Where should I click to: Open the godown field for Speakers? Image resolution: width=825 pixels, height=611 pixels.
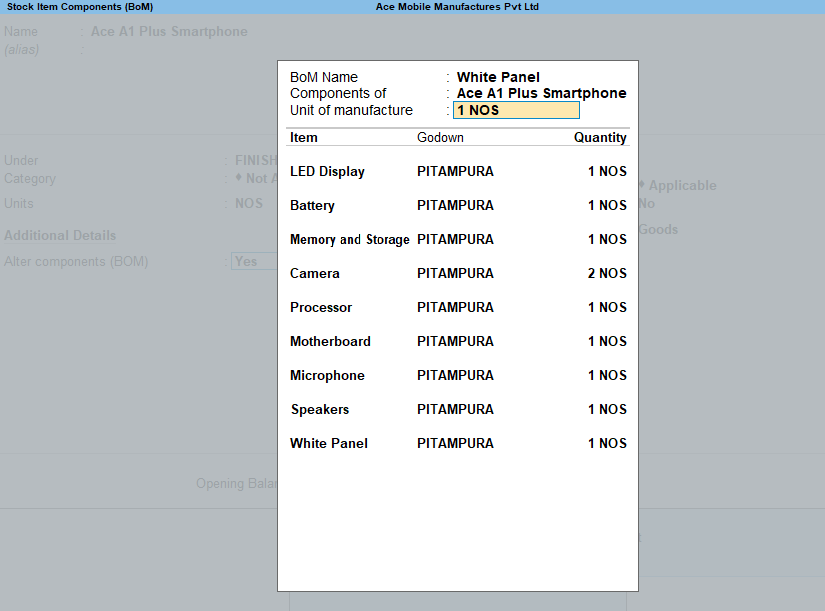[x=455, y=410]
